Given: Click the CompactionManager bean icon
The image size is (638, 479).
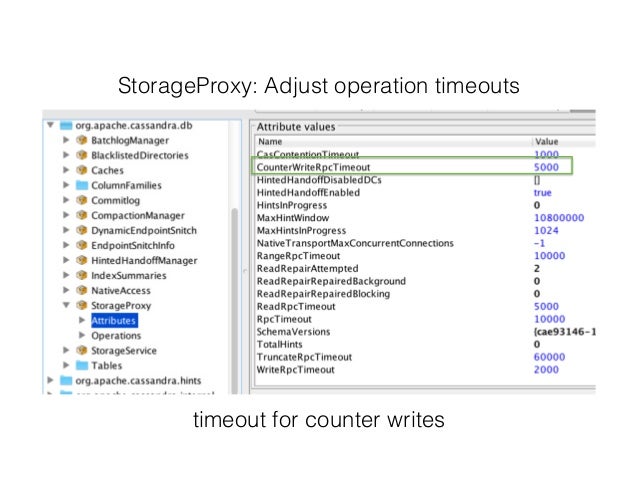Looking at the screenshot, I should point(82,215).
